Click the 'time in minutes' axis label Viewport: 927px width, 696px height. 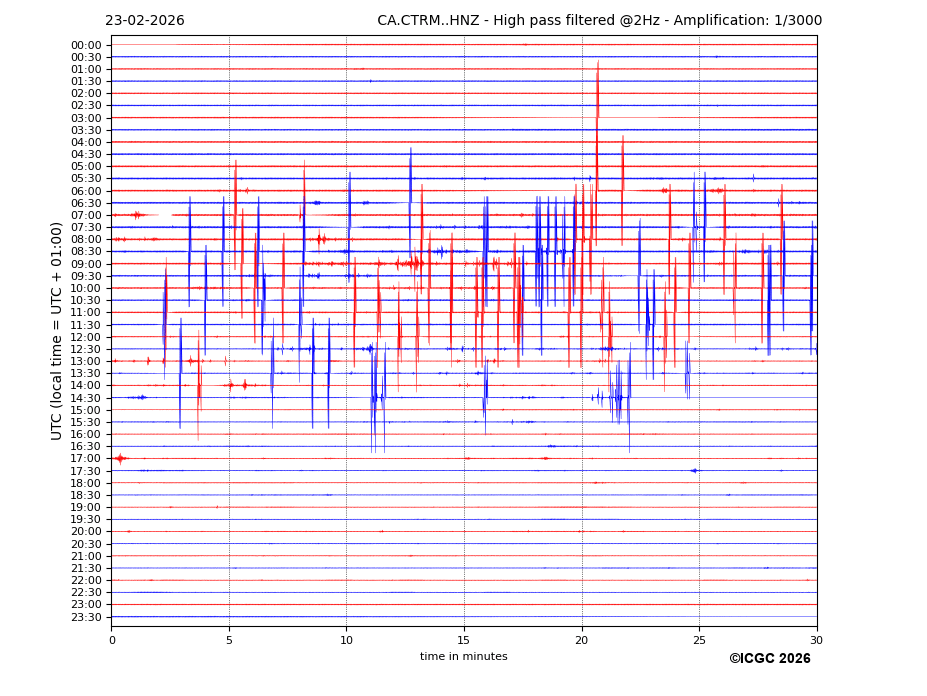pyautogui.click(x=463, y=656)
